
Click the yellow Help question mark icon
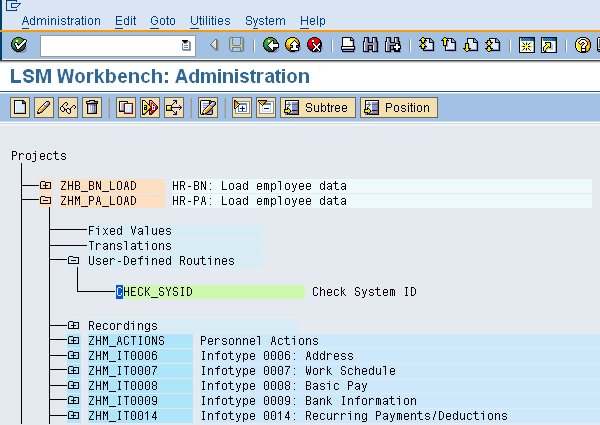coord(582,45)
